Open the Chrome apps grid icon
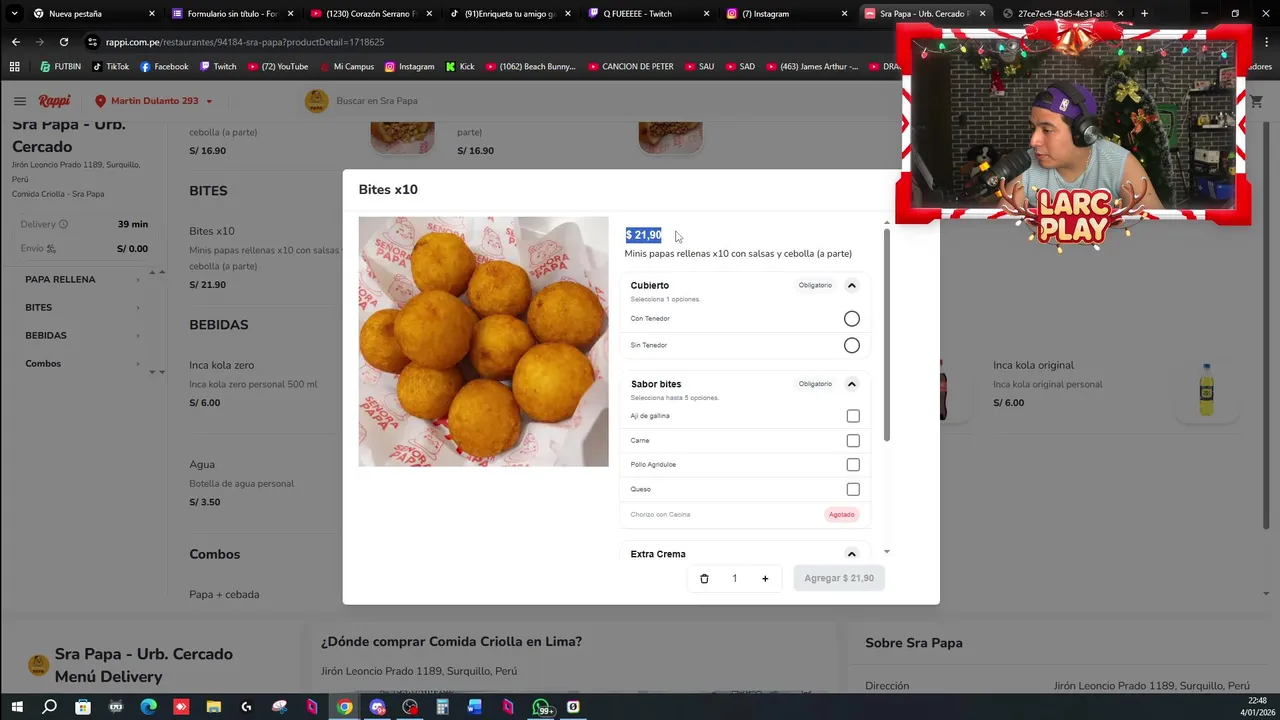 tap(14, 67)
